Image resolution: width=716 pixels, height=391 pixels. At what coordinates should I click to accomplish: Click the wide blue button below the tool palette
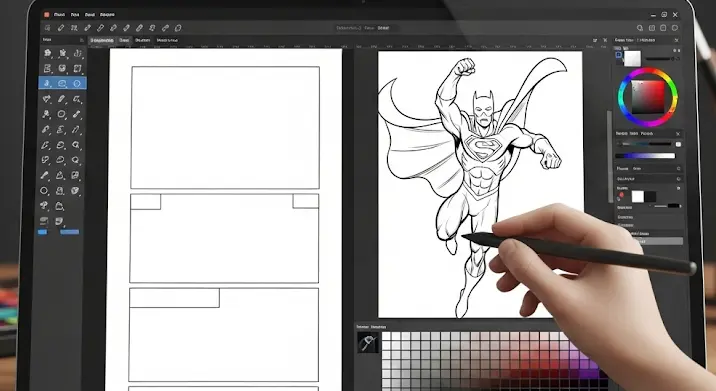[x=69, y=232]
